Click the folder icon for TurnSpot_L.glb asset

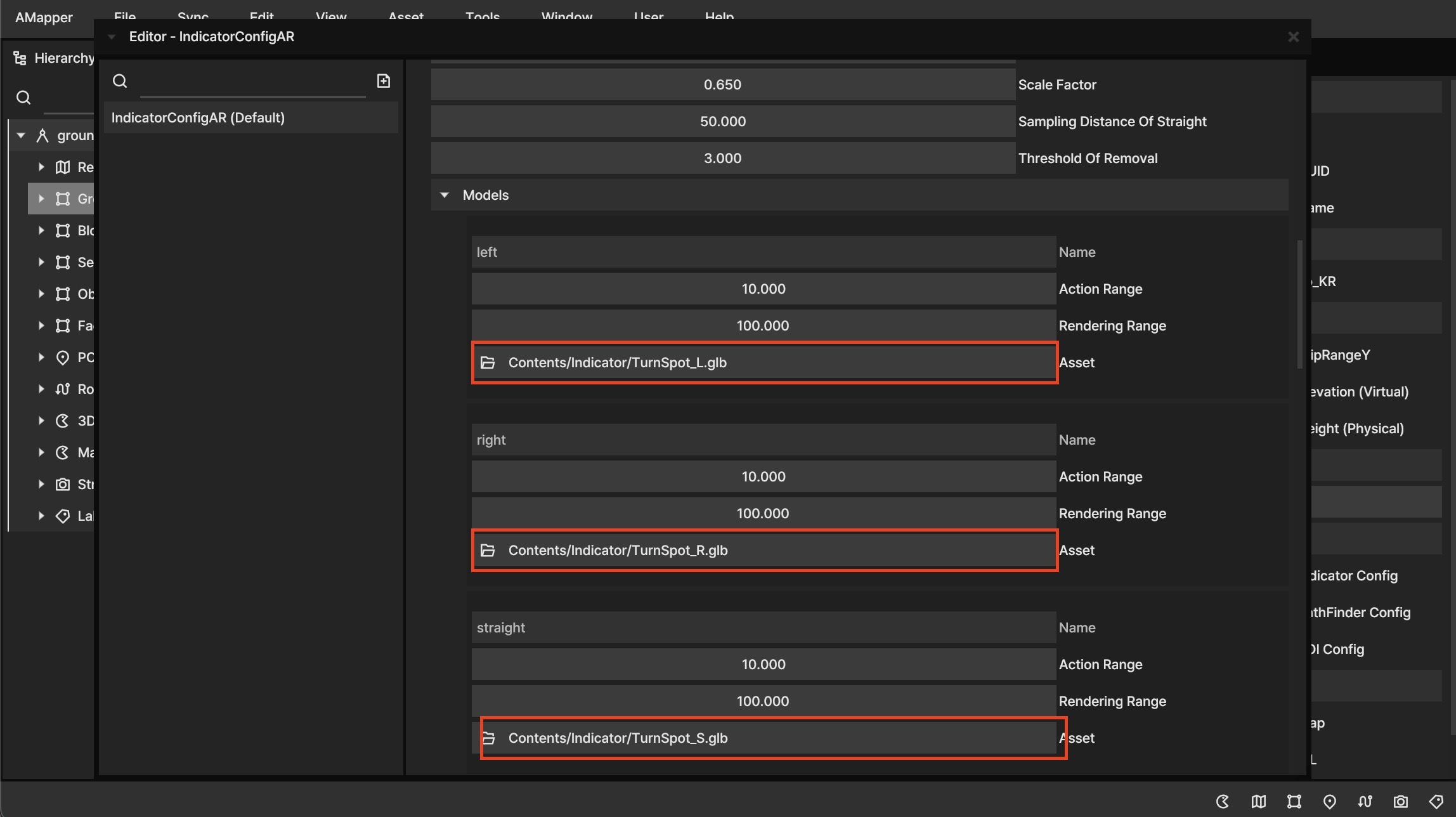tap(488, 363)
